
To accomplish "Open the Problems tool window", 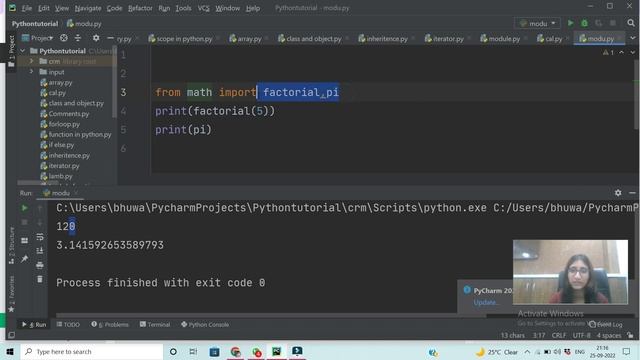I will coord(110,324).
